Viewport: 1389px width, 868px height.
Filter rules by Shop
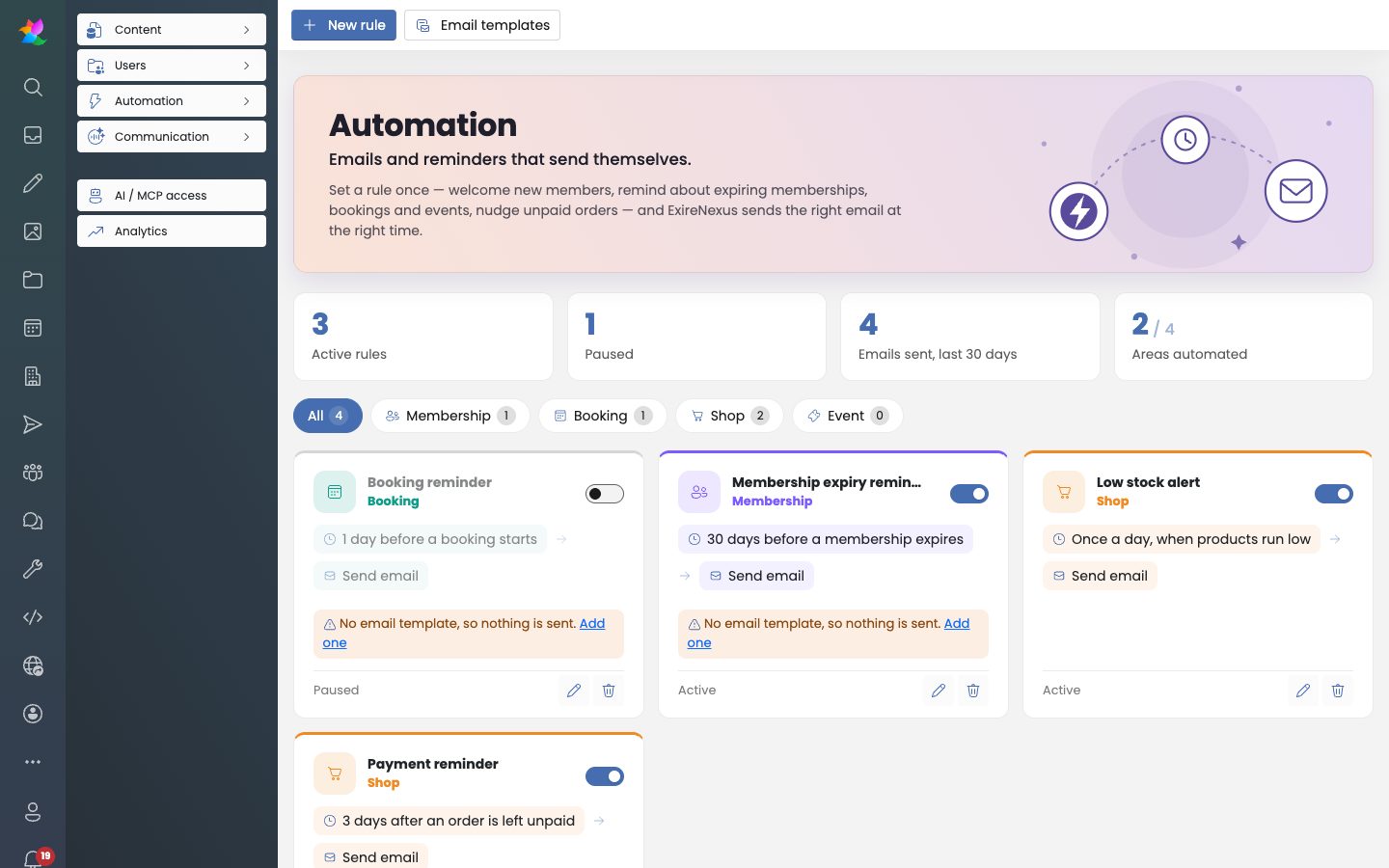pyautogui.click(x=730, y=416)
